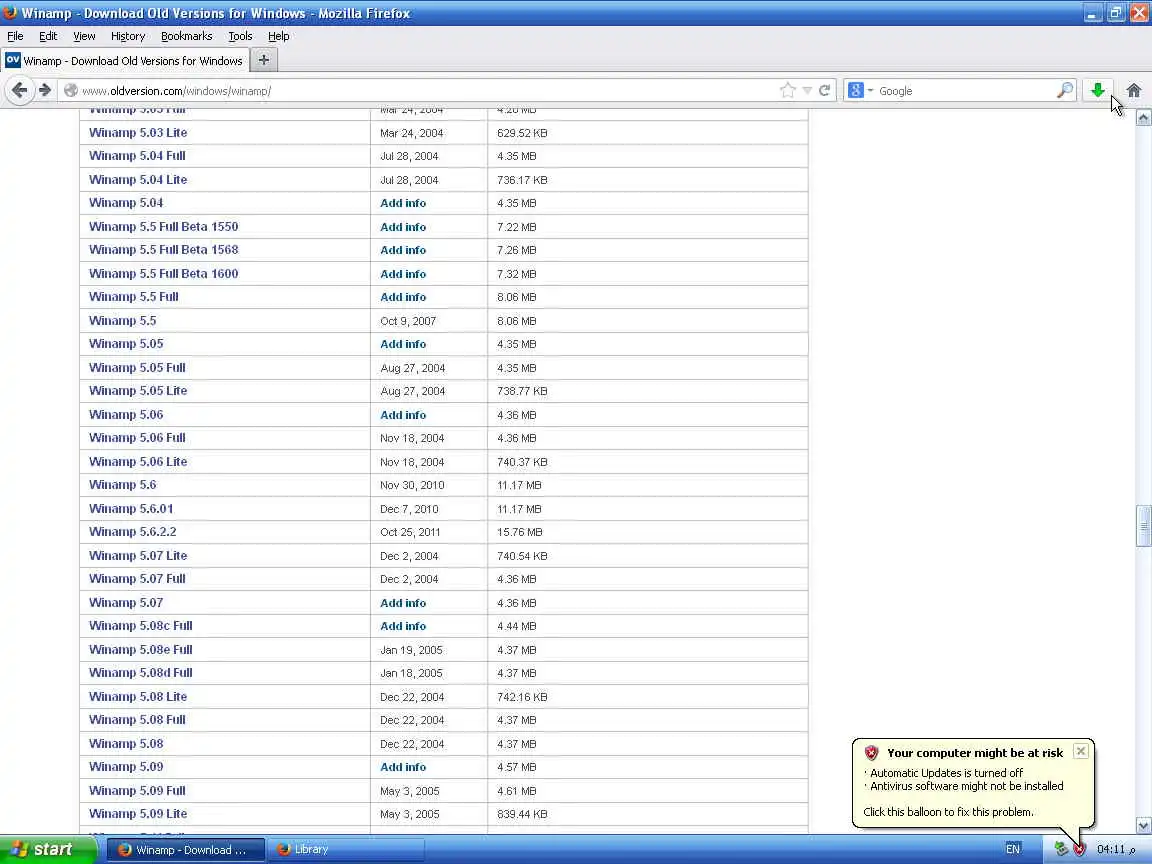Click Add info for Winamp 5.5 Full
Screen dimensions: 1152x864
(403, 297)
